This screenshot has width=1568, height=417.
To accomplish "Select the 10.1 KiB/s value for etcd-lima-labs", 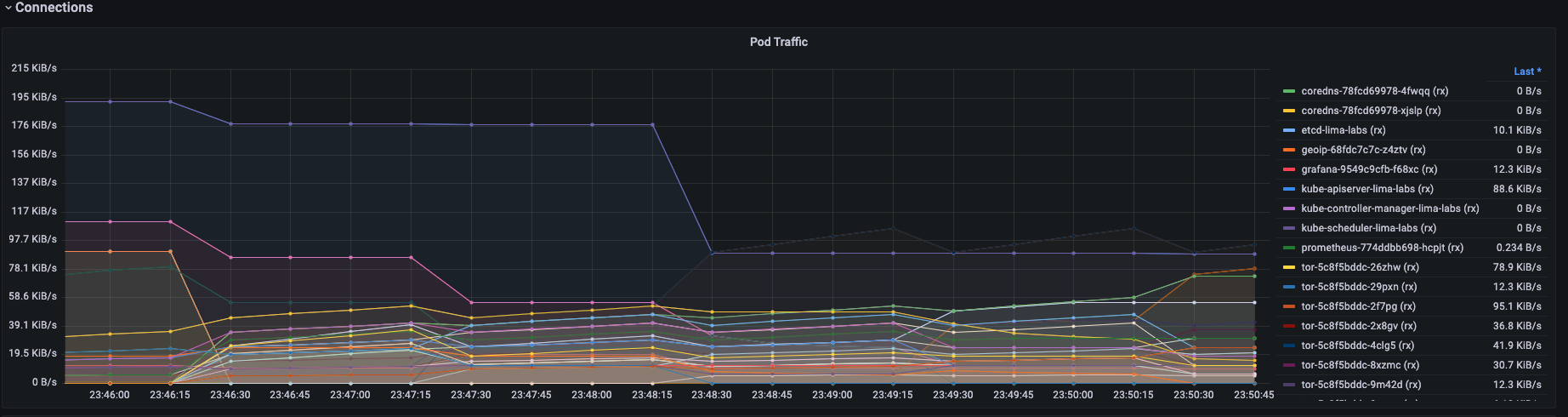I will point(1517,130).
